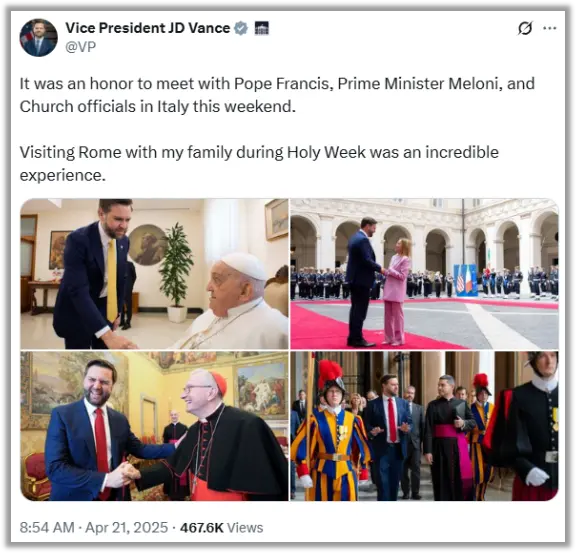
Task: Click the government affiliation building badge
Action: (x=262, y=28)
